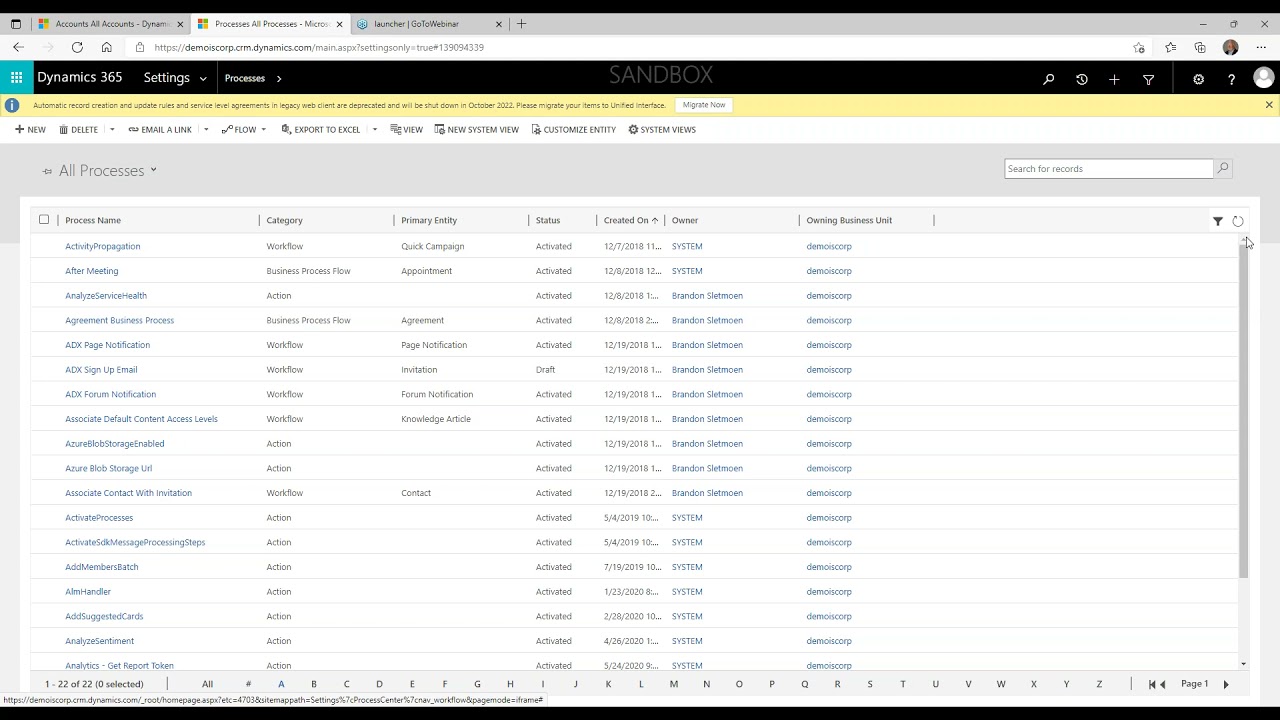The height and width of the screenshot is (720, 1280).
Task: Show All records in alphabet bar
Action: [x=207, y=684]
